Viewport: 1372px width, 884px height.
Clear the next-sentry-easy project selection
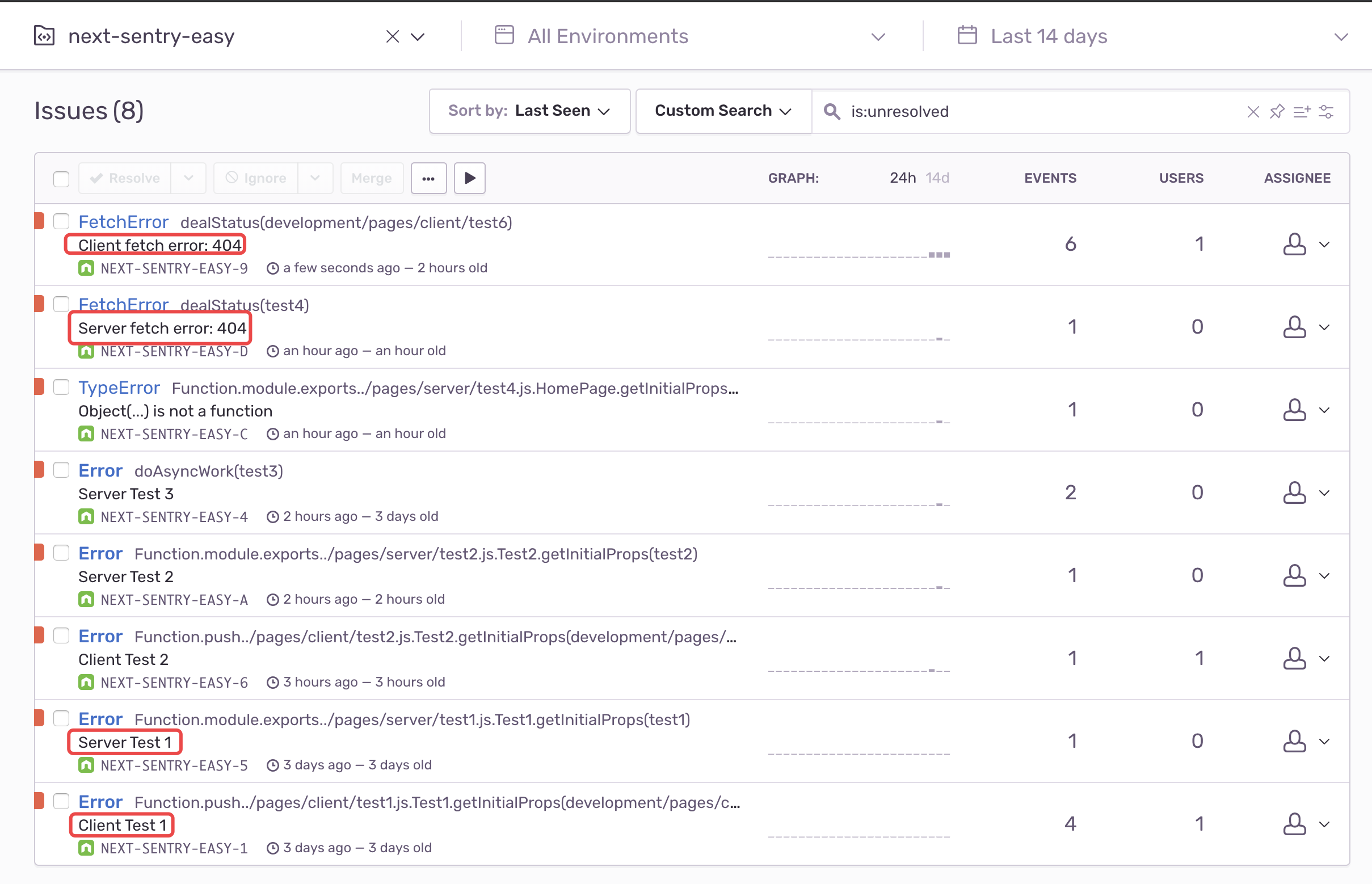(392, 37)
